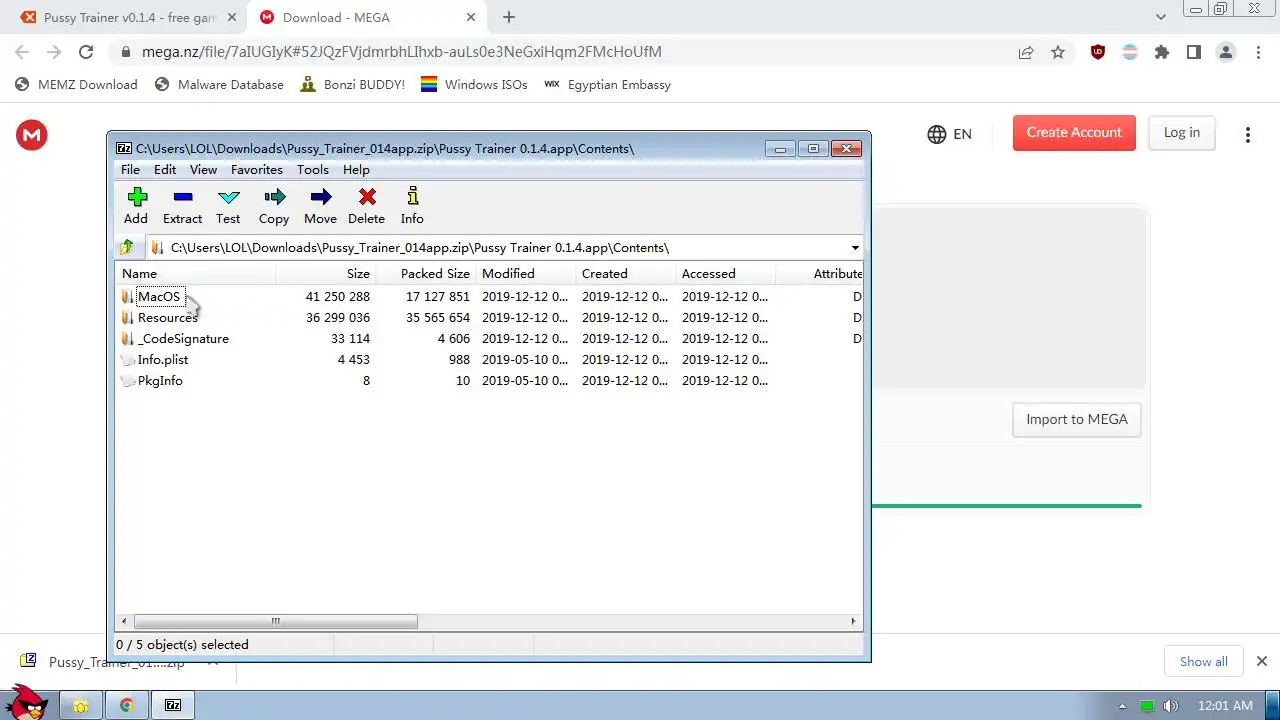Select the Resources folder row

click(x=490, y=318)
